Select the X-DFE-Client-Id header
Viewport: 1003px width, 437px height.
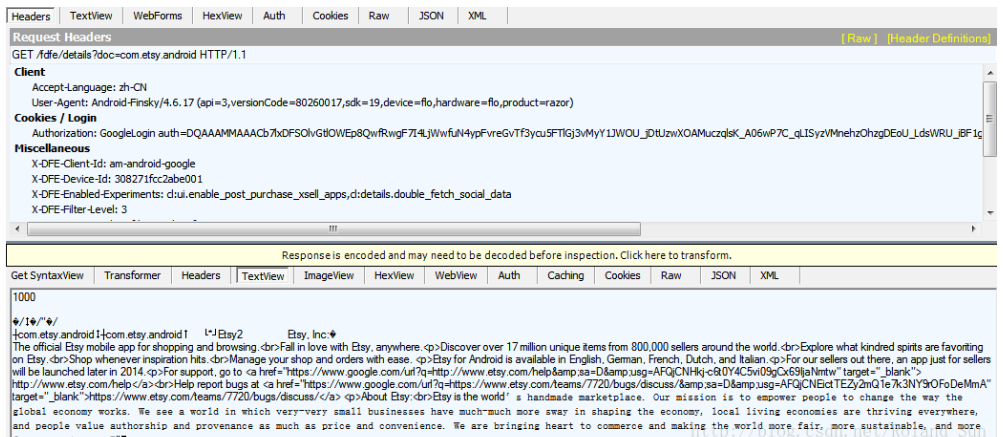click(x=113, y=164)
